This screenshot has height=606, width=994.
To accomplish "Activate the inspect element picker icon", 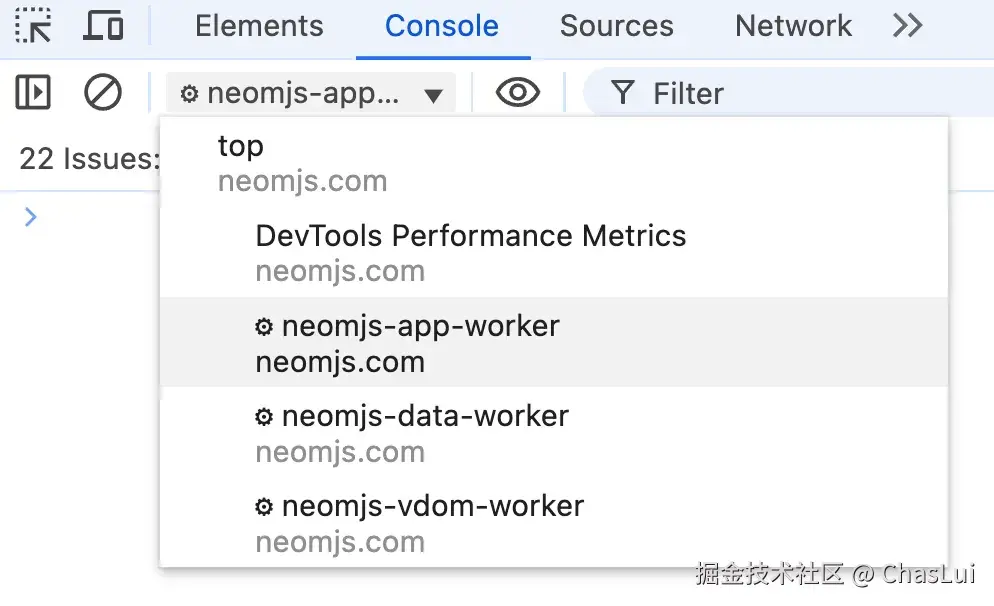I will click(x=33, y=25).
